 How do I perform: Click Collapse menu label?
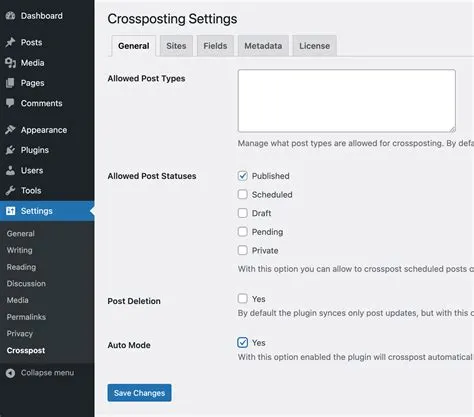[47, 373]
